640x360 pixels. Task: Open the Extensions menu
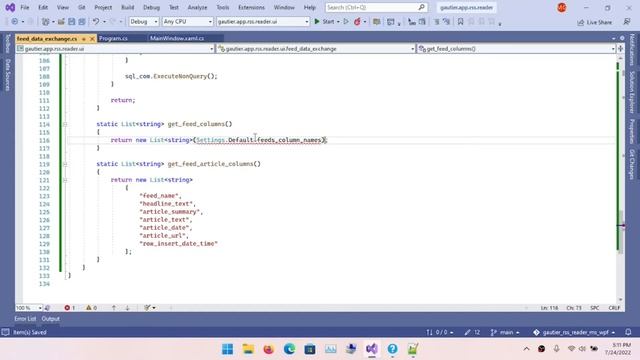(x=251, y=7)
